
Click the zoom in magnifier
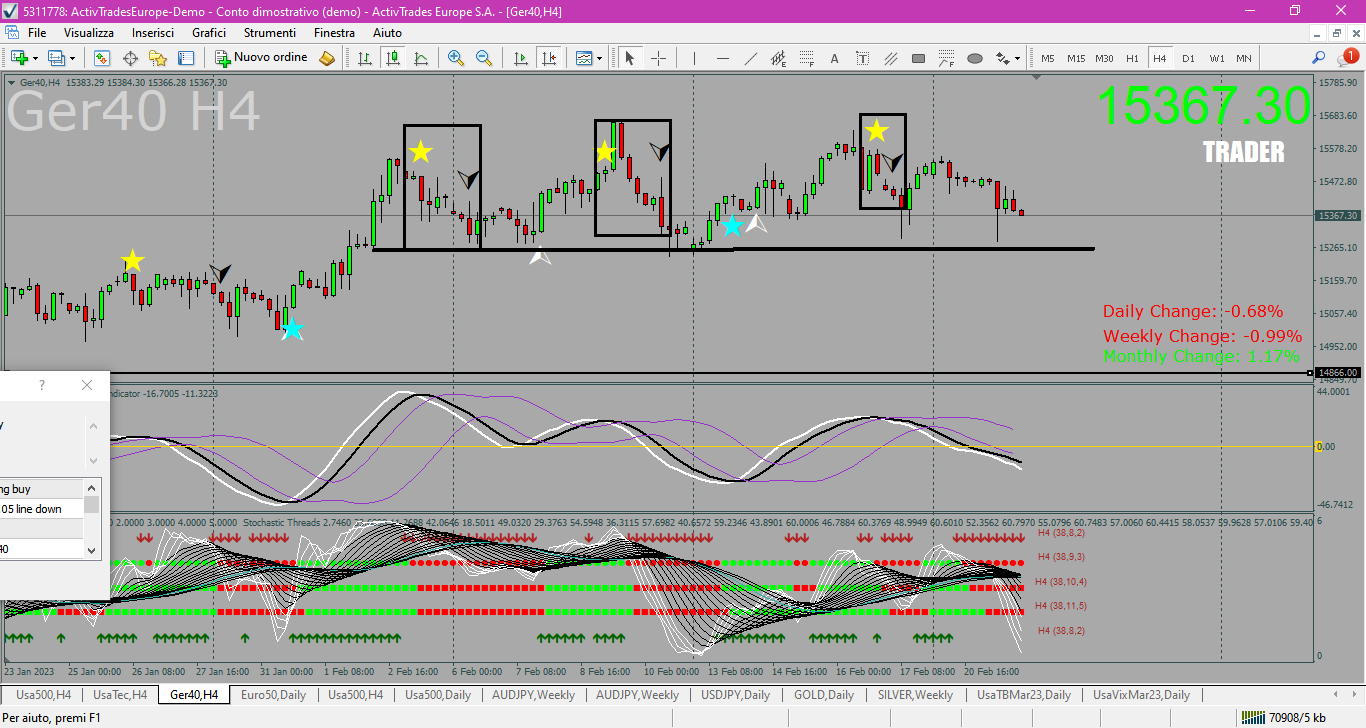tap(456, 58)
